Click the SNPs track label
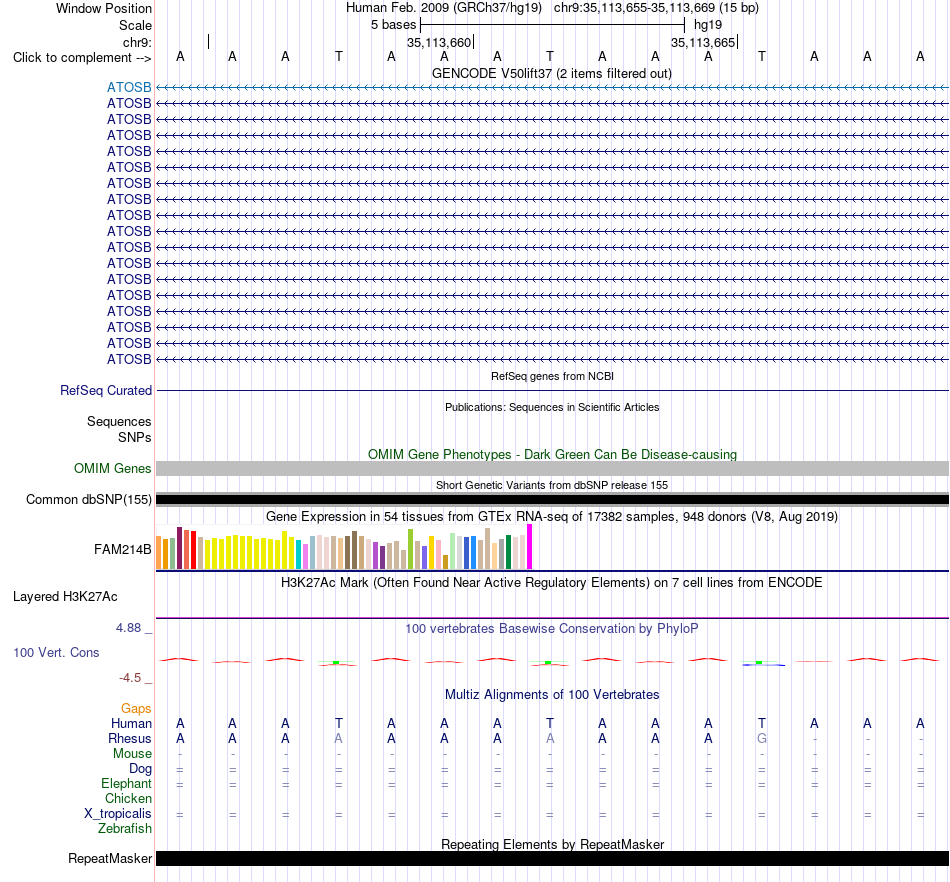The width and height of the screenshot is (950, 882). 135,437
